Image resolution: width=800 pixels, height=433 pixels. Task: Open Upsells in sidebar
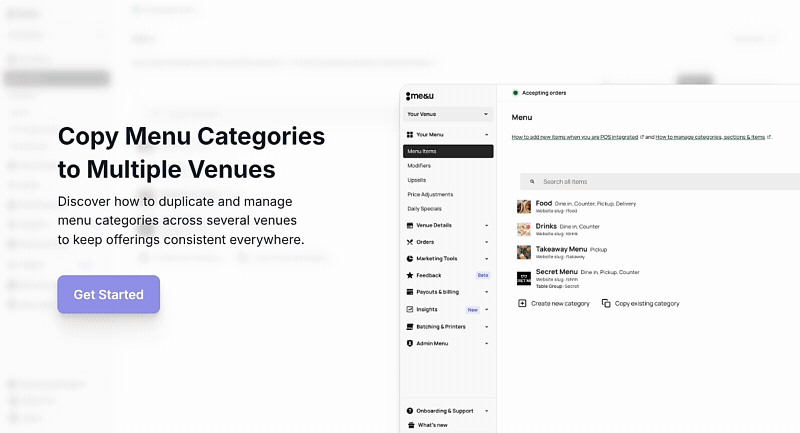coord(416,180)
